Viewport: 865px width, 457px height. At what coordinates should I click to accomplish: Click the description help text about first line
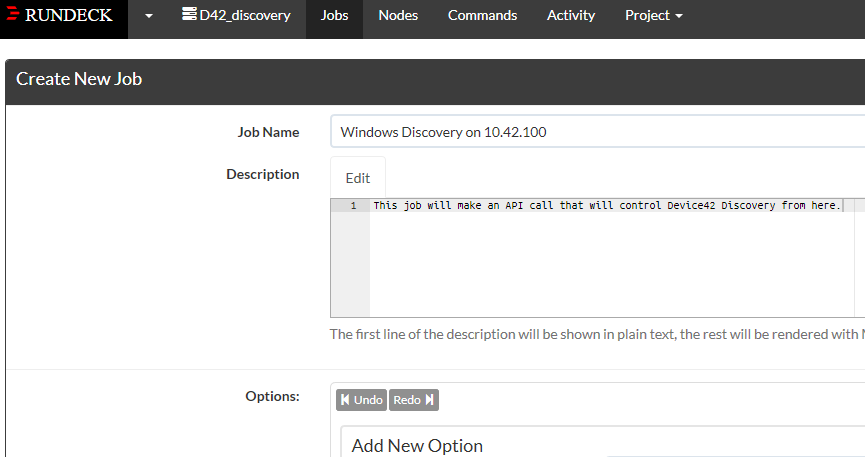[x=597, y=334]
